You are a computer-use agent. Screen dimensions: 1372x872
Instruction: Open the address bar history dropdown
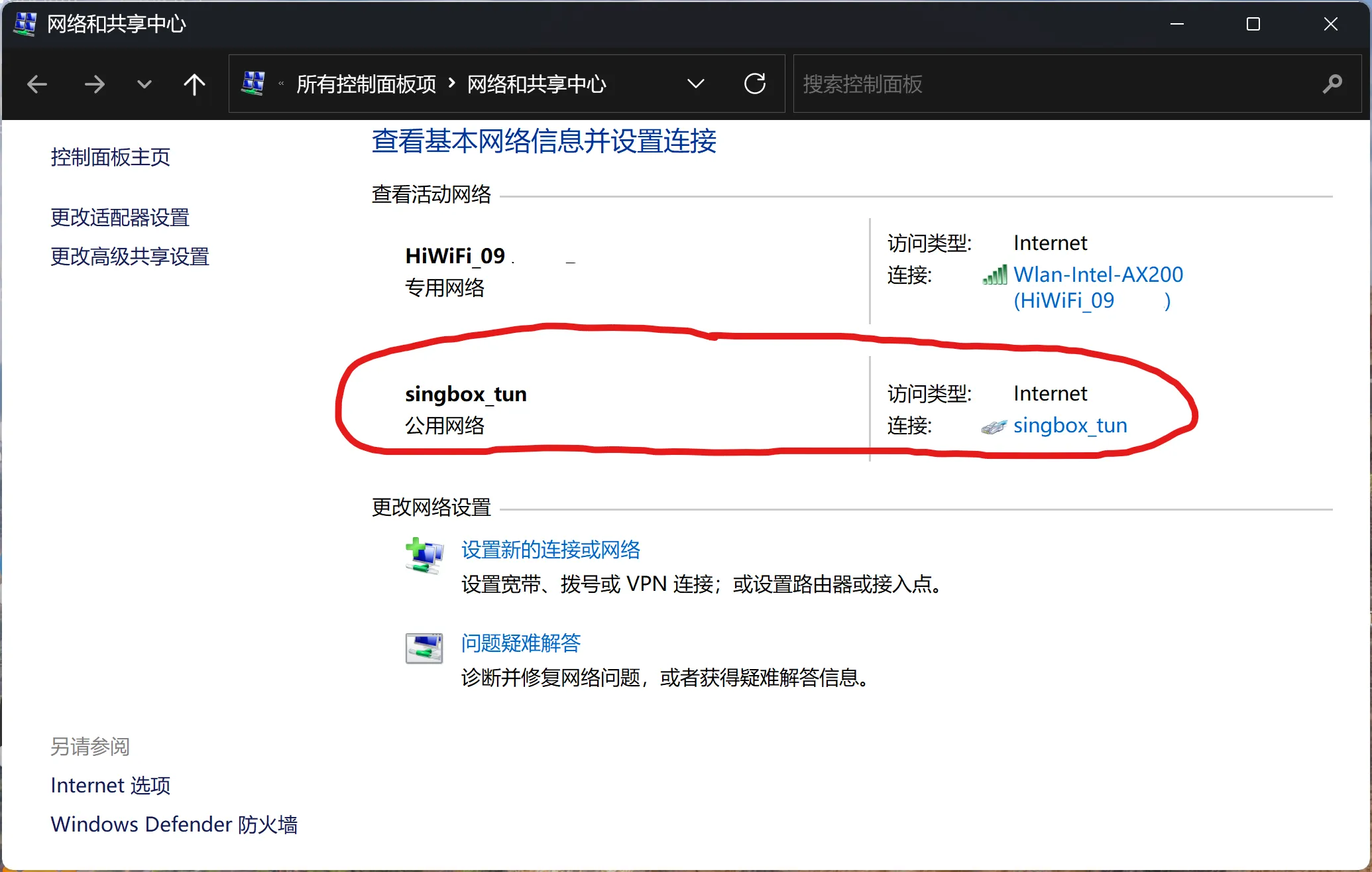[695, 84]
